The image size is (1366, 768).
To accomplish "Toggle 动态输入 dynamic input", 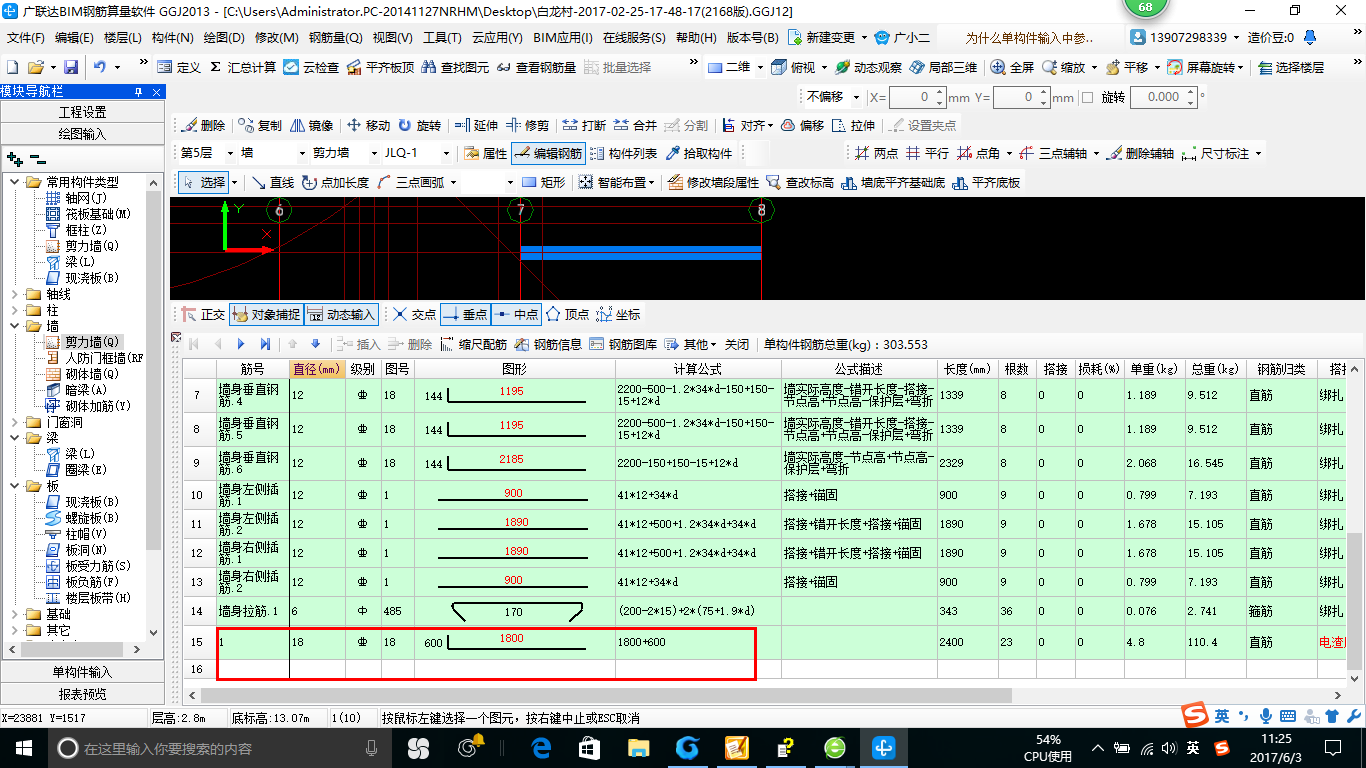I will click(340, 314).
